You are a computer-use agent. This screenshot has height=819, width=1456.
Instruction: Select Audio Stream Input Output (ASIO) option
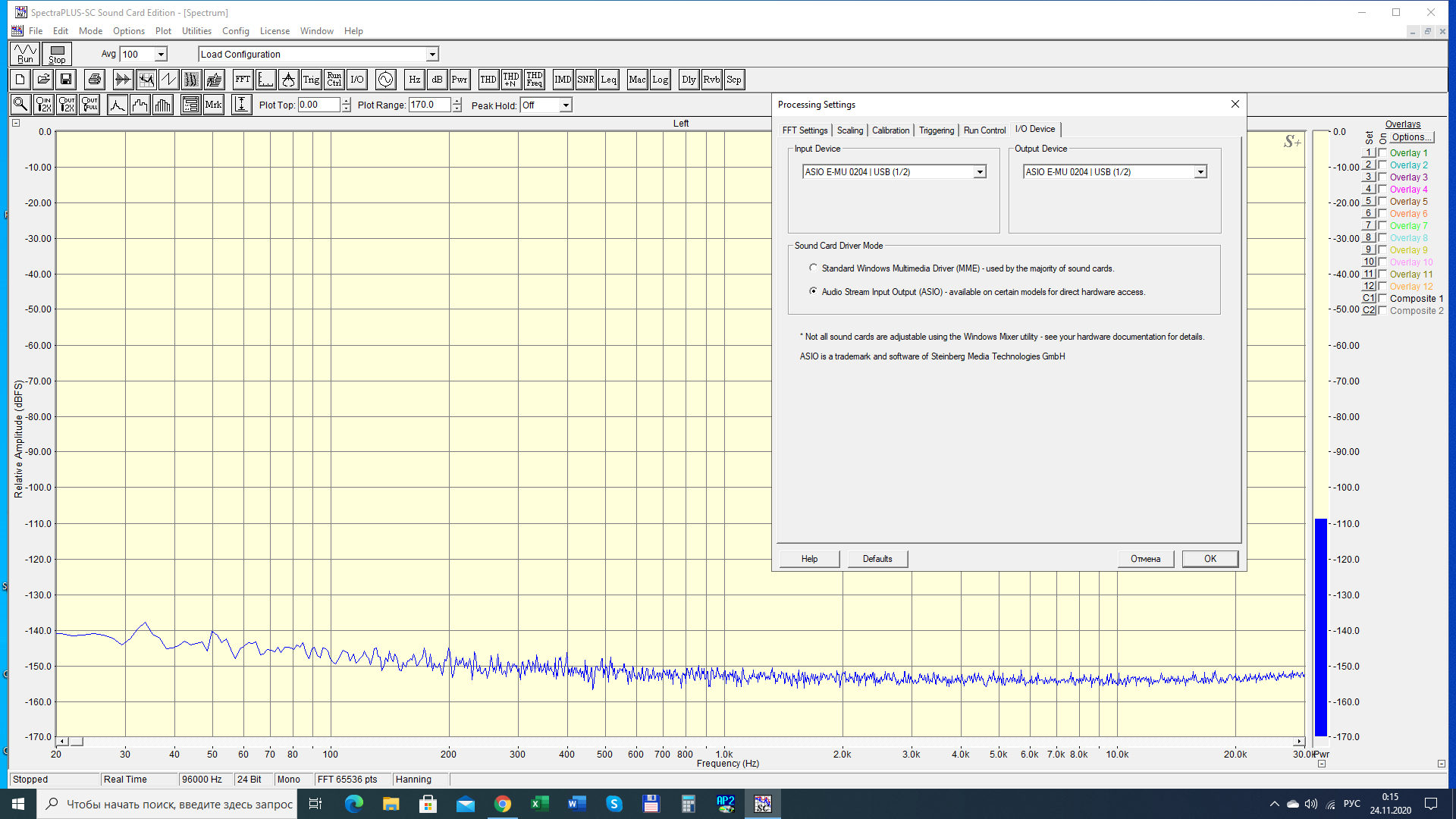813,291
